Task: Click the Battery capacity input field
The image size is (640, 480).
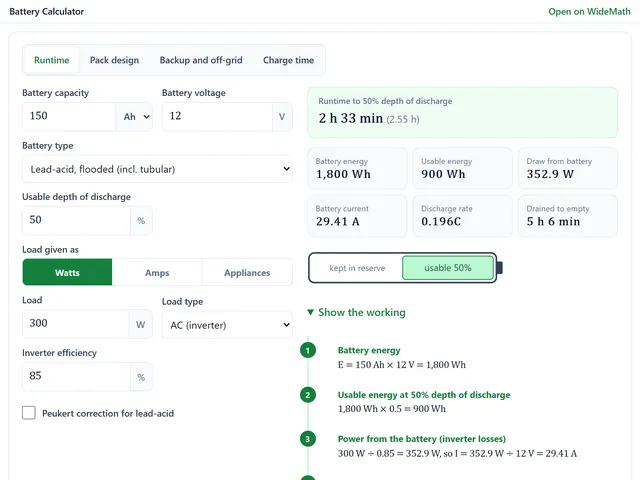Action: pos(69,116)
